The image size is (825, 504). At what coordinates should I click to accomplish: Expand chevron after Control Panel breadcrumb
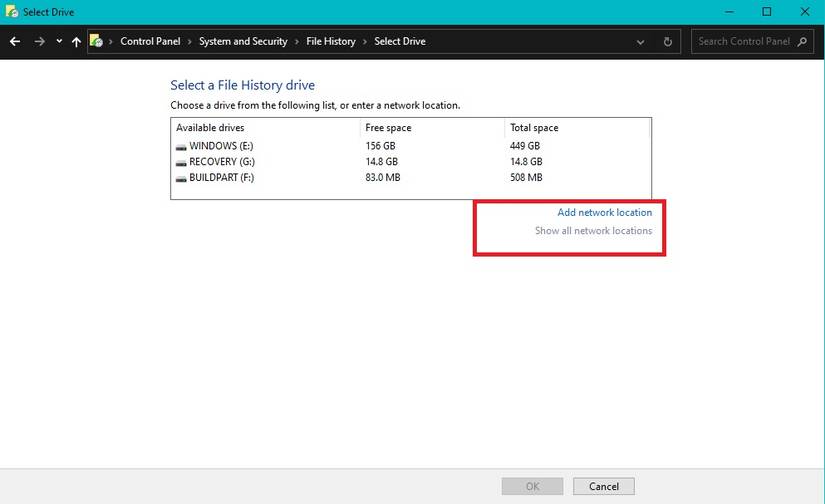point(190,42)
